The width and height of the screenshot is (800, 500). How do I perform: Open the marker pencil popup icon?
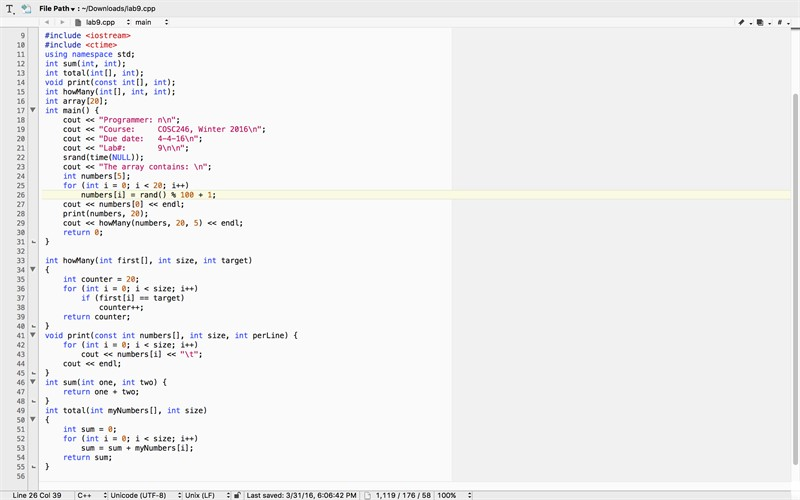744,22
